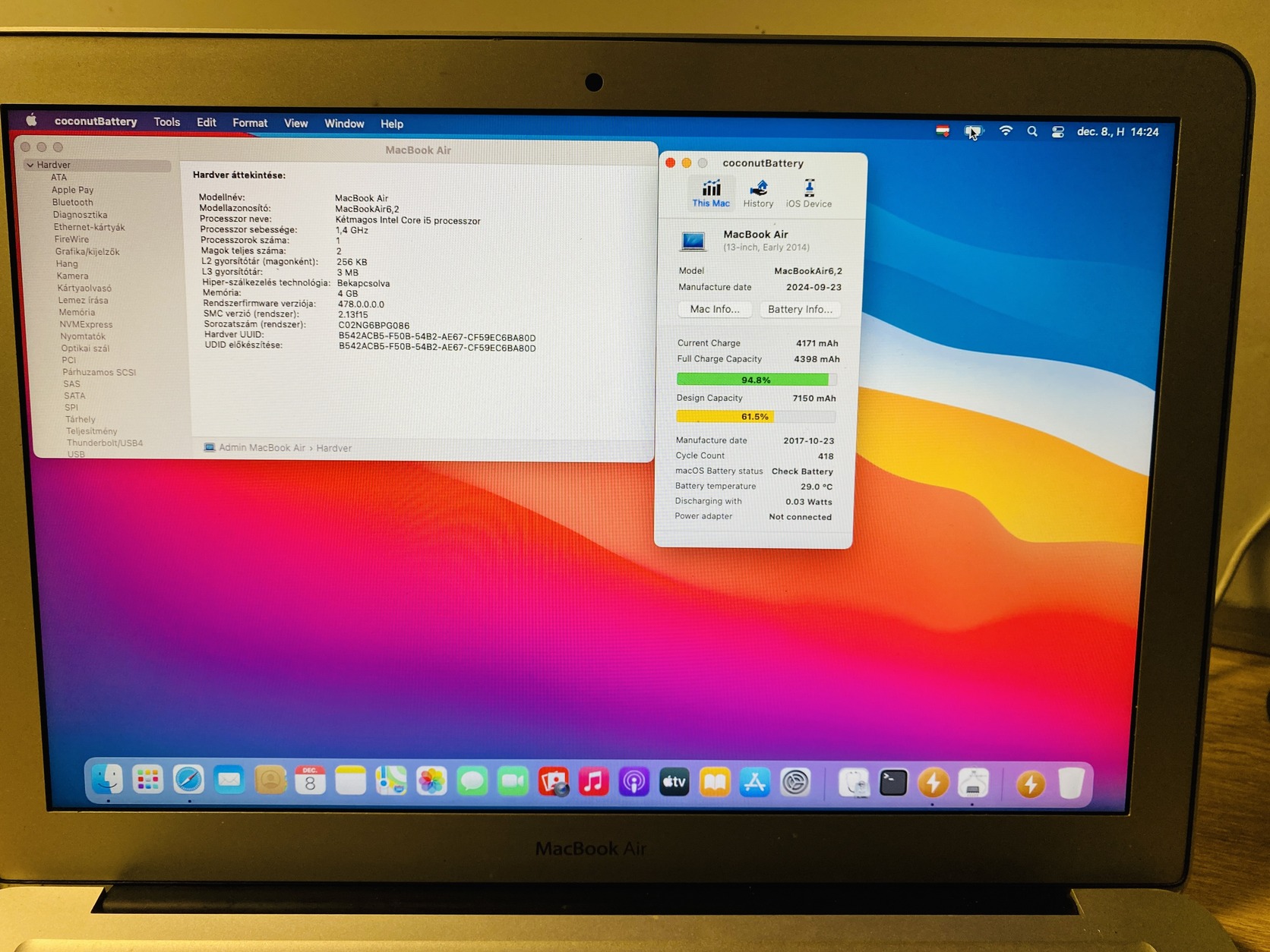Open Messages from the dock
Viewport: 1270px width, 952px height.
tap(472, 781)
